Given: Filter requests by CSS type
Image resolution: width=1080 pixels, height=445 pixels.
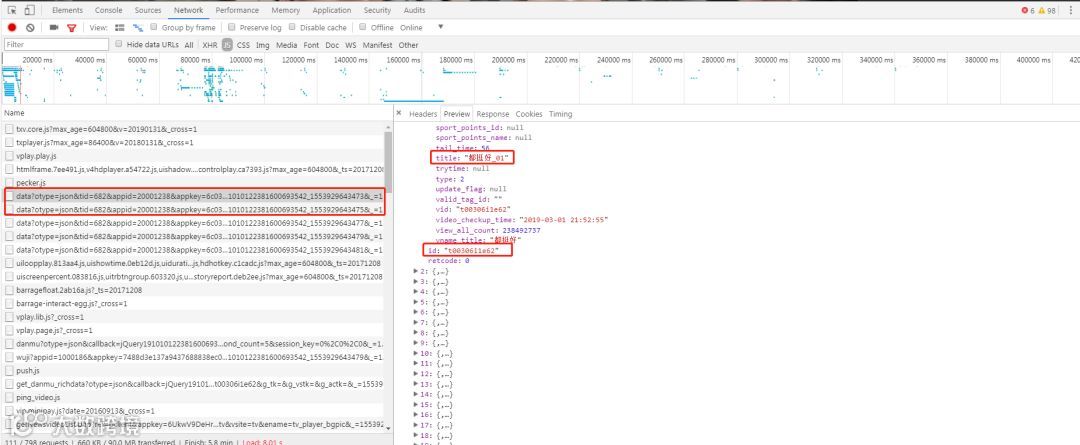Looking at the screenshot, I should (x=243, y=45).
